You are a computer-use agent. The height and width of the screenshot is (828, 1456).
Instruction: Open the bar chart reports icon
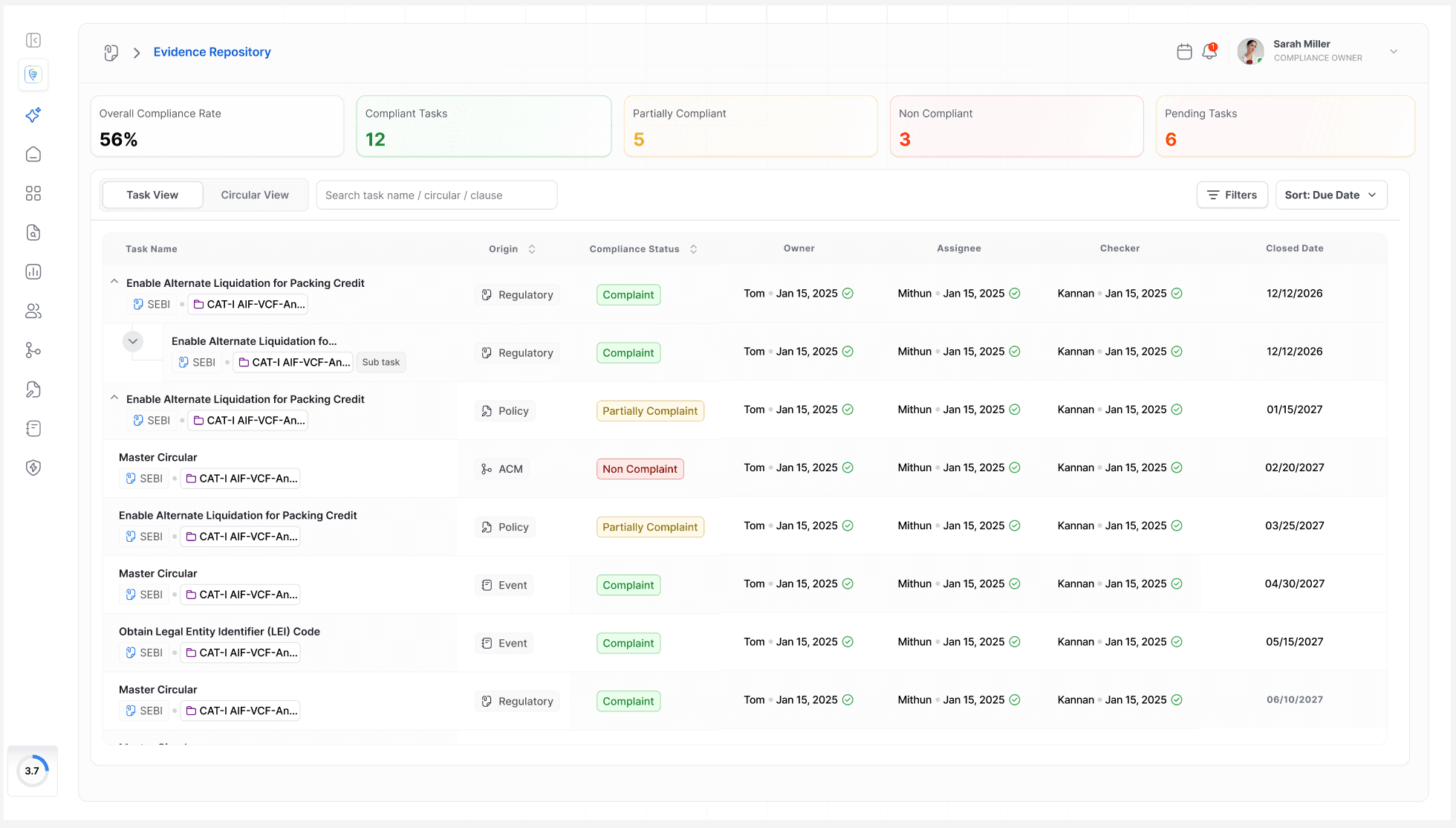[33, 272]
